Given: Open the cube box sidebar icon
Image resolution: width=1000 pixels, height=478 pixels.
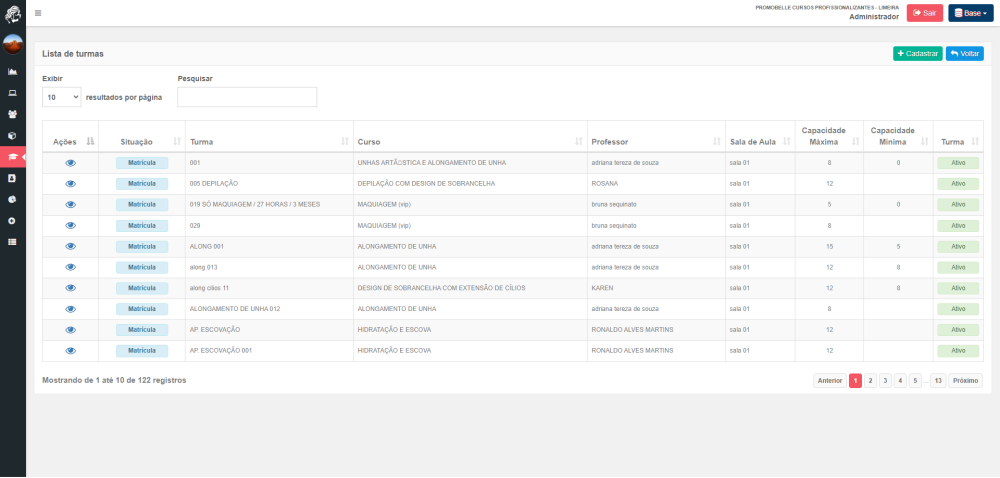Looking at the screenshot, I should pyautogui.click(x=11, y=136).
